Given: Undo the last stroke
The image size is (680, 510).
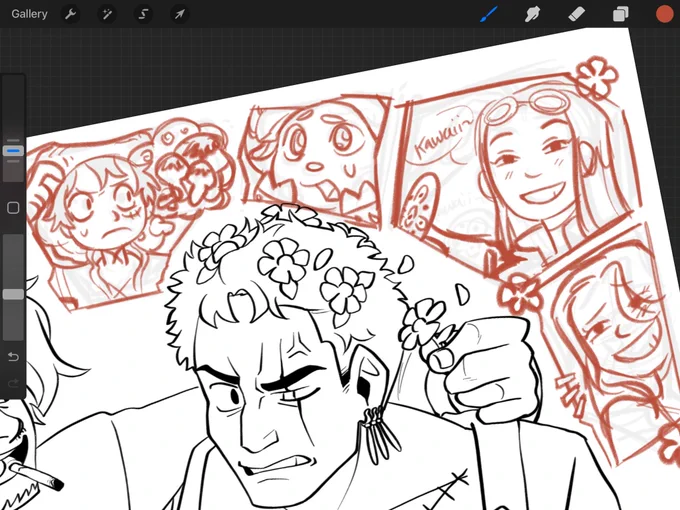Looking at the screenshot, I should pos(13,356).
